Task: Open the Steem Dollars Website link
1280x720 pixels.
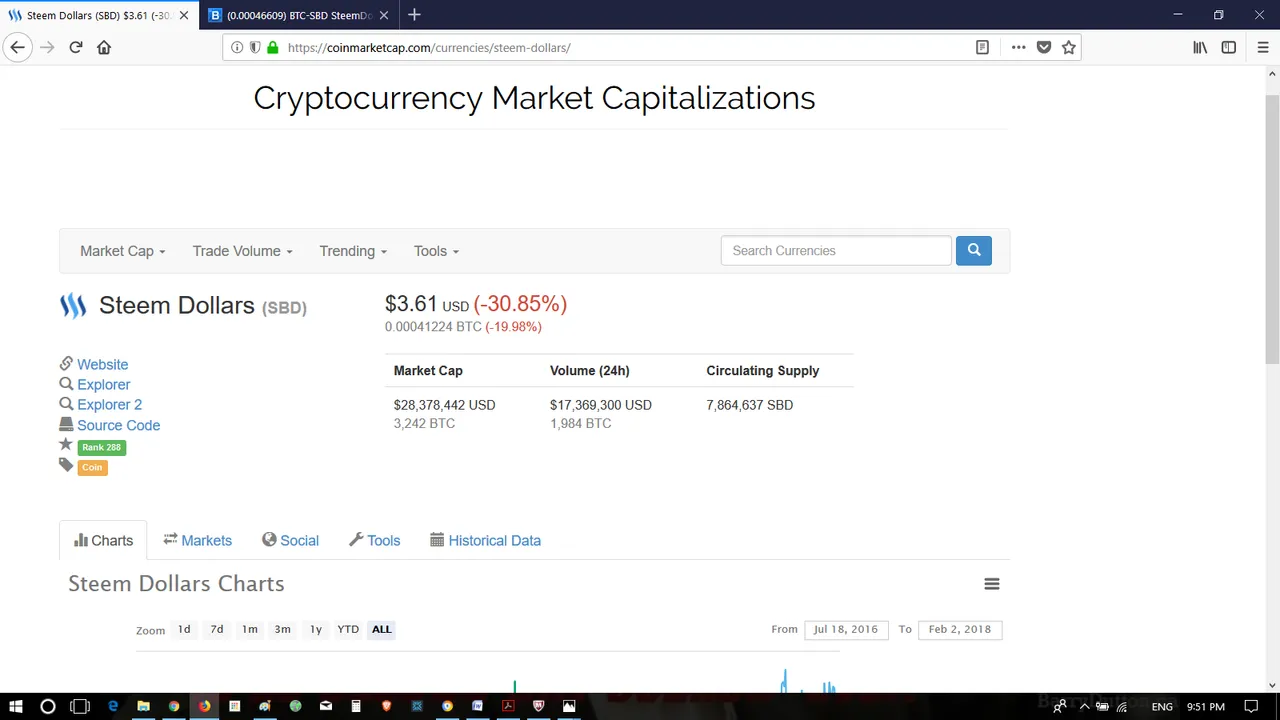Action: [103, 364]
